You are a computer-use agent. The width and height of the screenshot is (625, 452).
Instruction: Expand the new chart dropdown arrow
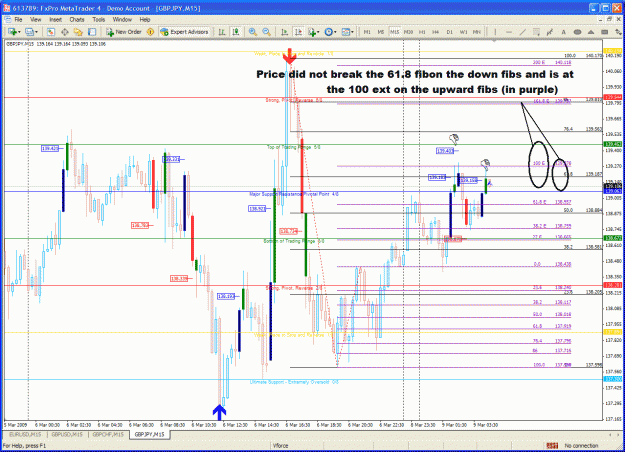19,32
